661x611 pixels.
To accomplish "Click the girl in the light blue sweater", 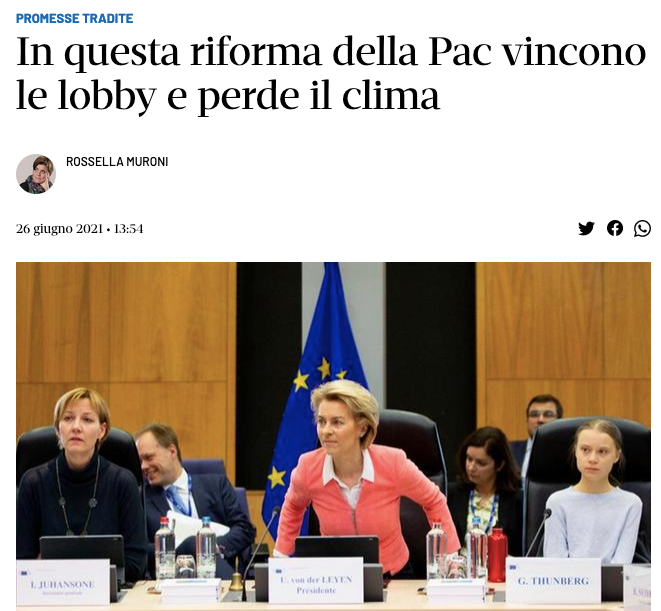I will click(x=594, y=491).
